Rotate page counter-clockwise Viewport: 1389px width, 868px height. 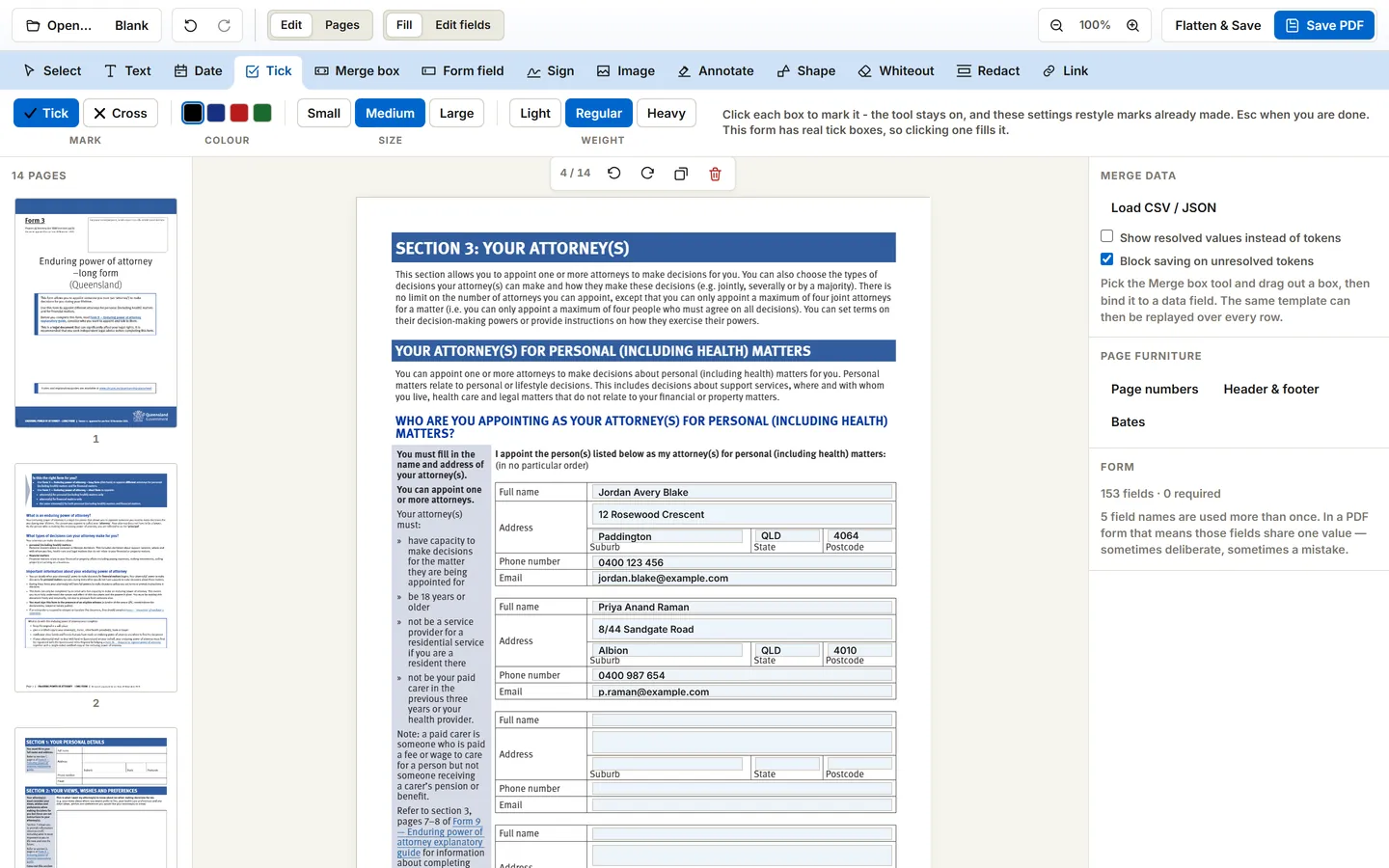click(x=614, y=174)
